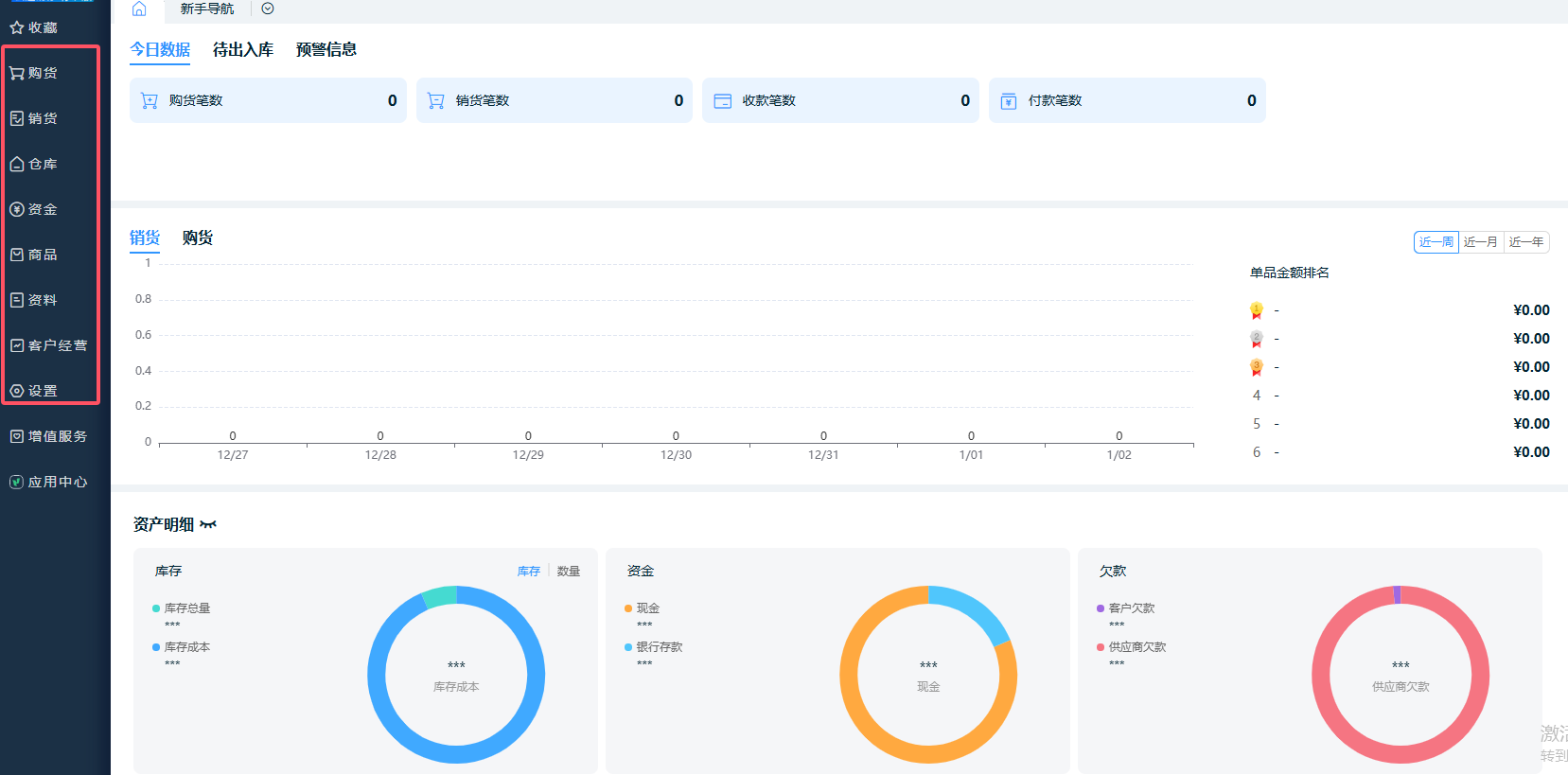Click the silver second-place medal icon

point(1257,339)
